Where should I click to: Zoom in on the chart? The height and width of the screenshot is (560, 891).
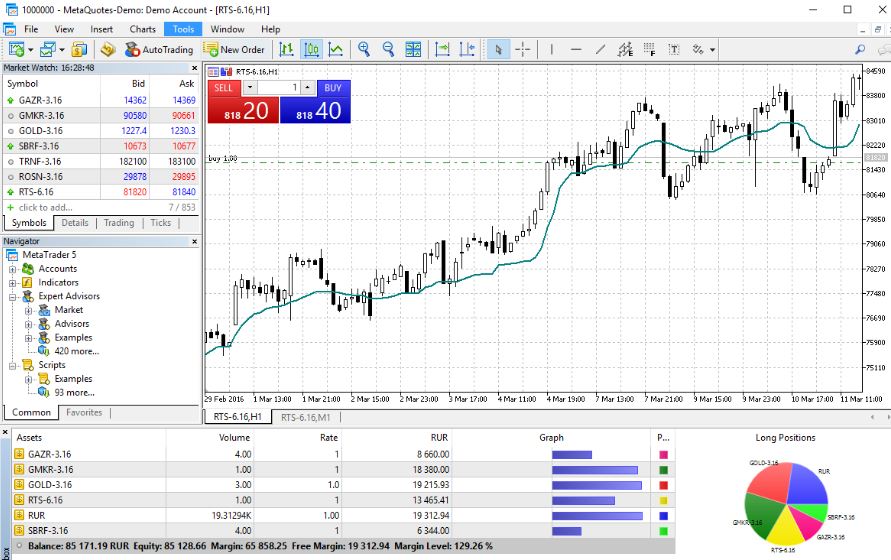pos(364,49)
